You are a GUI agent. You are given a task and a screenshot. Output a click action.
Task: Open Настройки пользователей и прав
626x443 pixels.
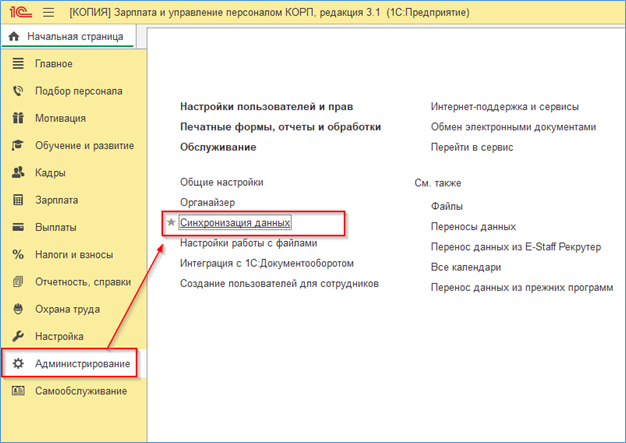tap(266, 107)
